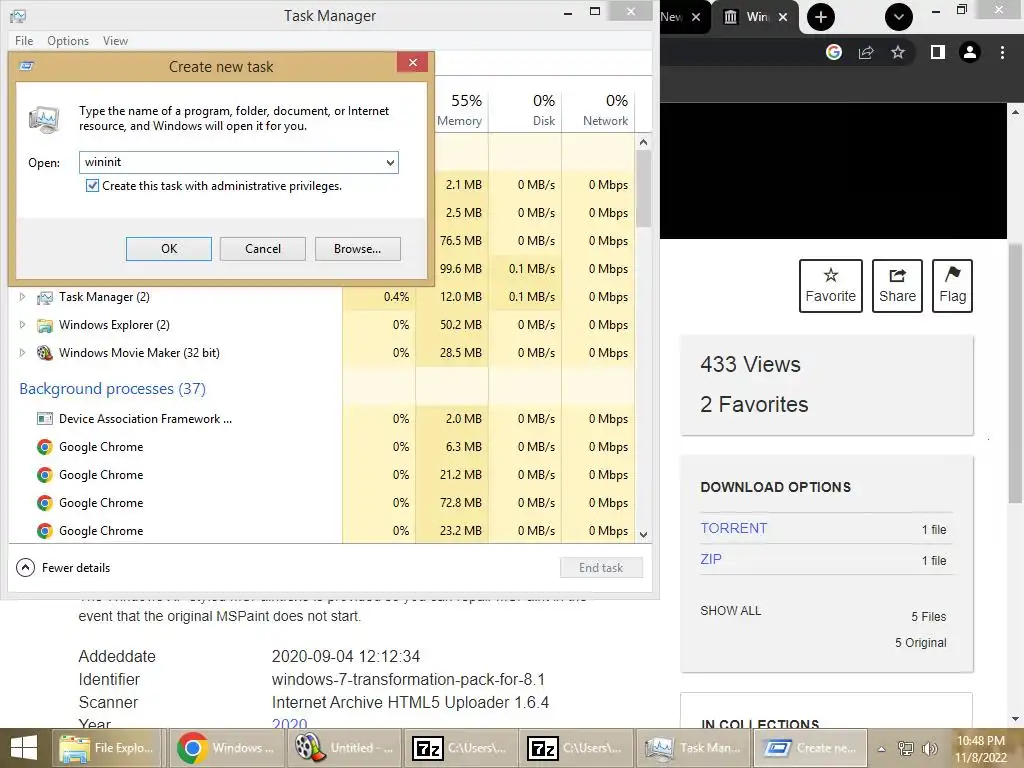
Task: Confirm the new task with OK button
Action: point(168,249)
